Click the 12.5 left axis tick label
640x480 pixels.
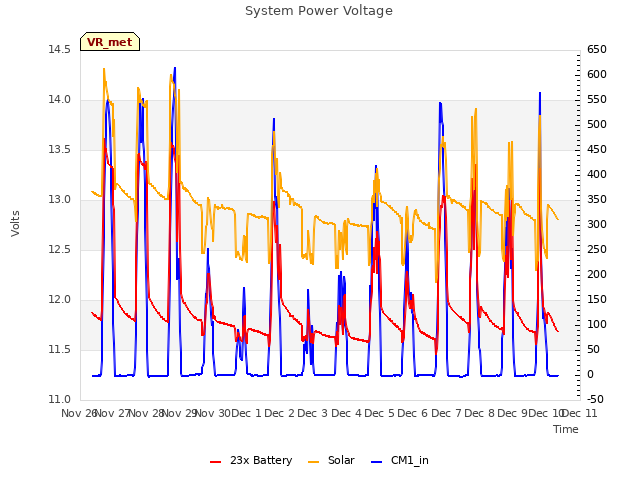(x=60, y=249)
